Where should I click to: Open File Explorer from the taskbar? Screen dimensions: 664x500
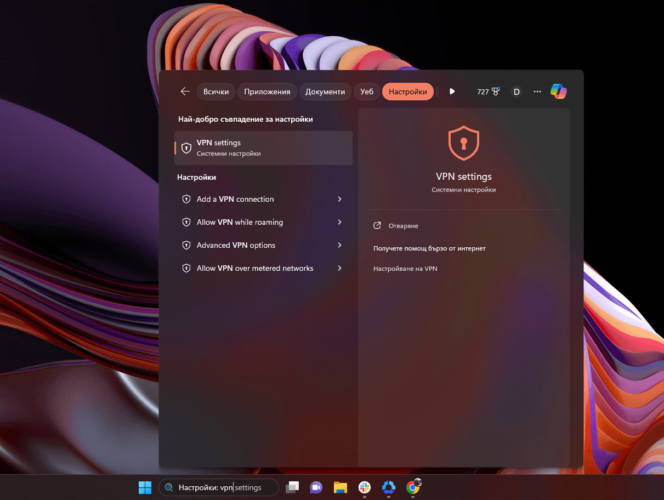click(340, 487)
